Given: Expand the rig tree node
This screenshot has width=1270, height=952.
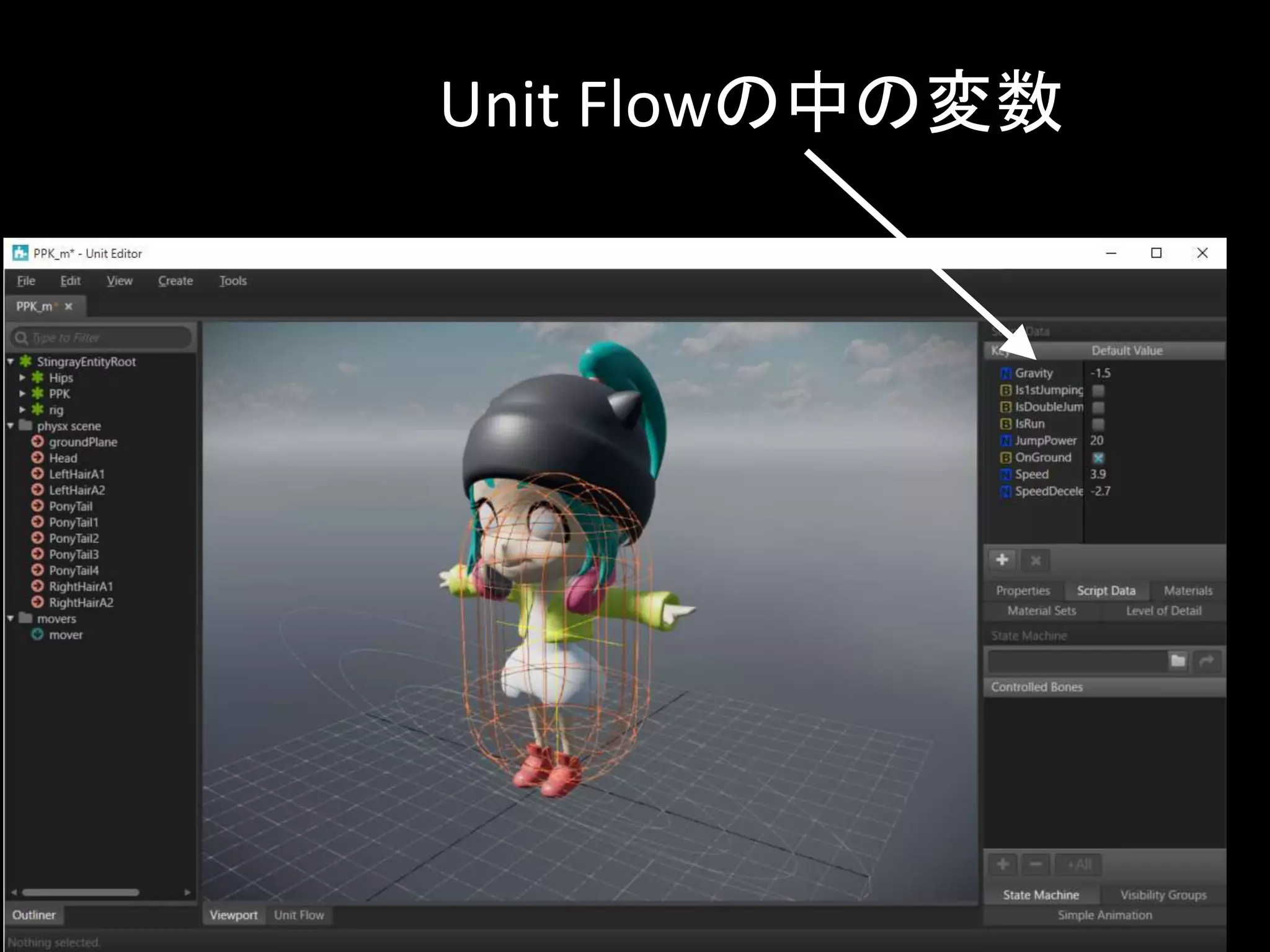Looking at the screenshot, I should click(23, 410).
